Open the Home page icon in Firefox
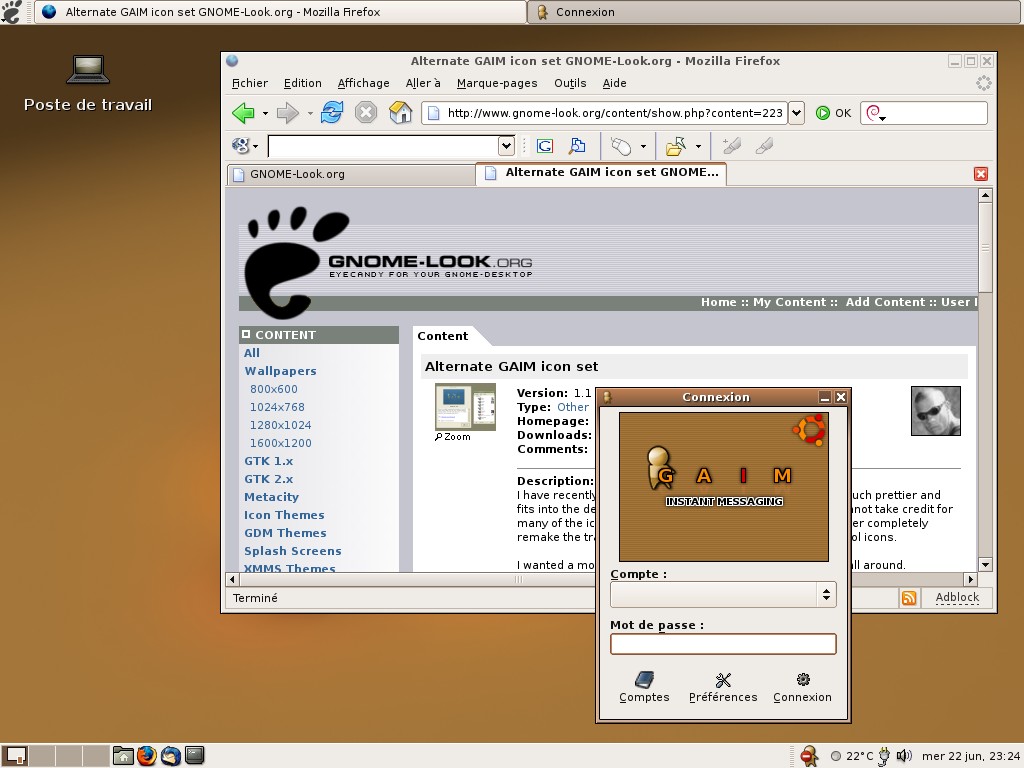 [400, 112]
